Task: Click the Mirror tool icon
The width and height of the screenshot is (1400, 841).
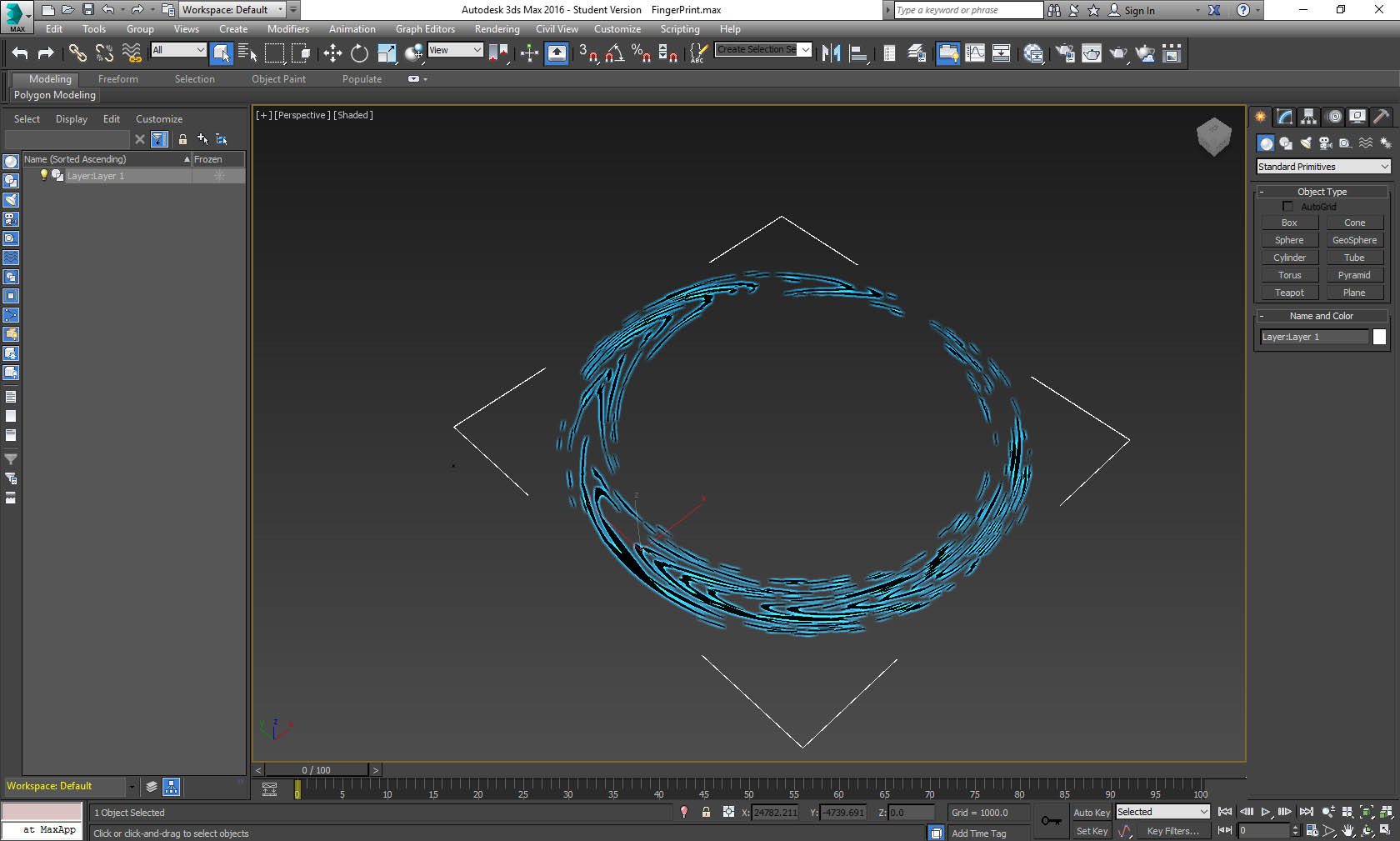Action: coord(831,53)
